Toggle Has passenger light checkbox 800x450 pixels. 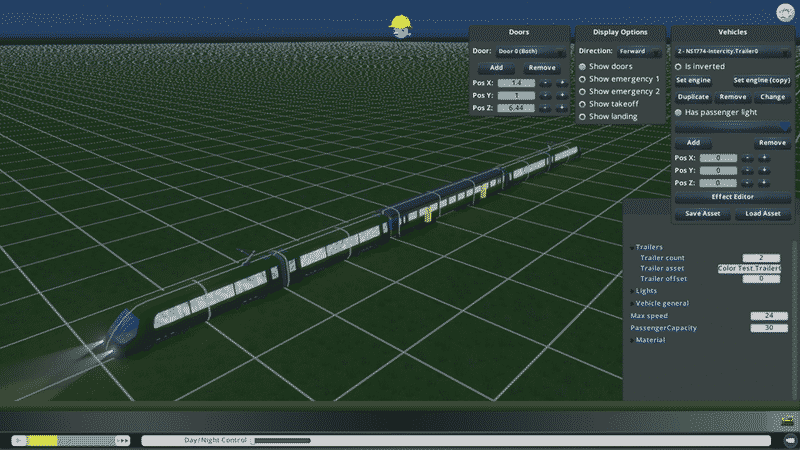(679, 112)
